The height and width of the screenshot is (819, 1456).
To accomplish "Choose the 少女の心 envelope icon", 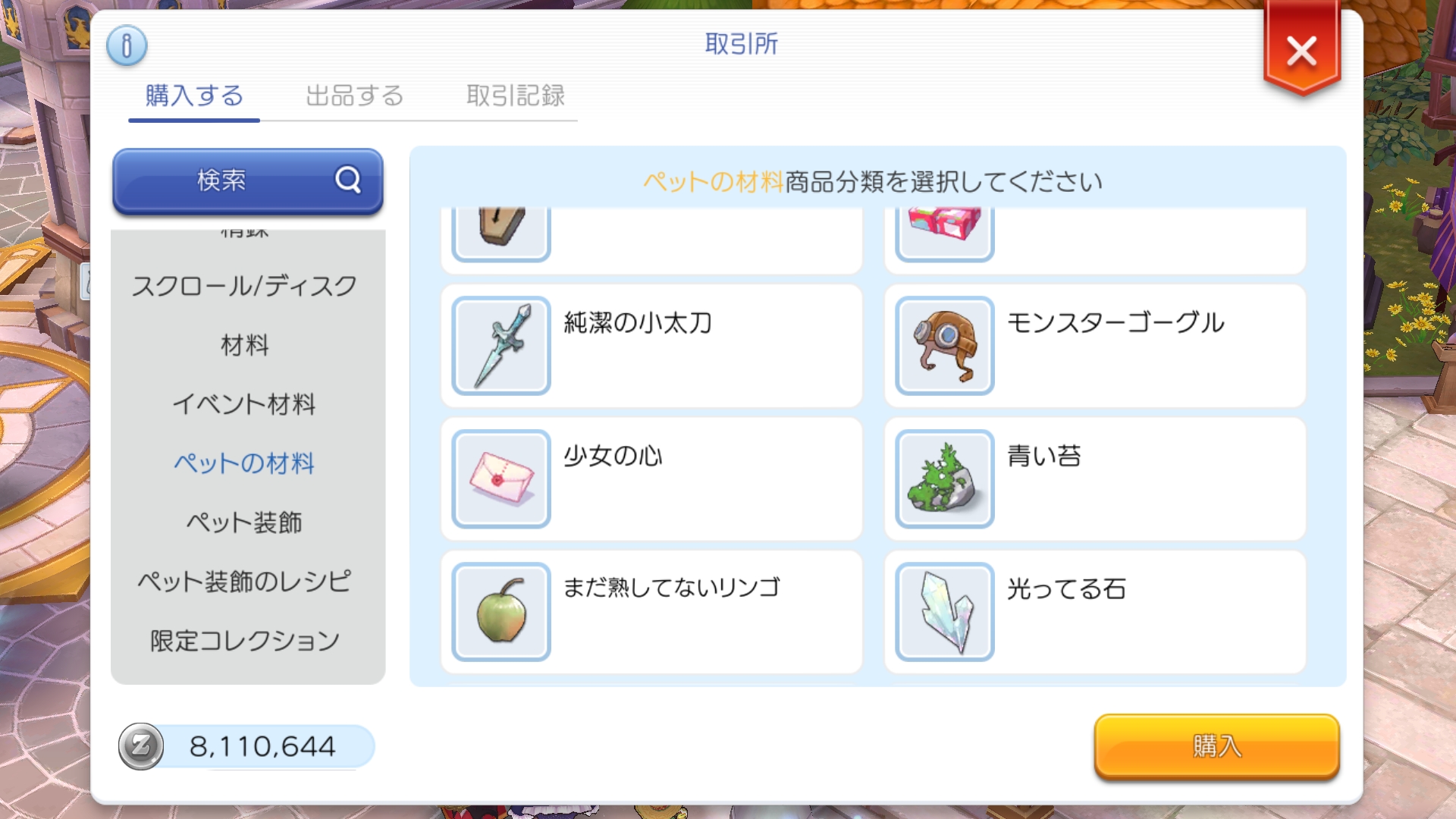I will tap(500, 479).
